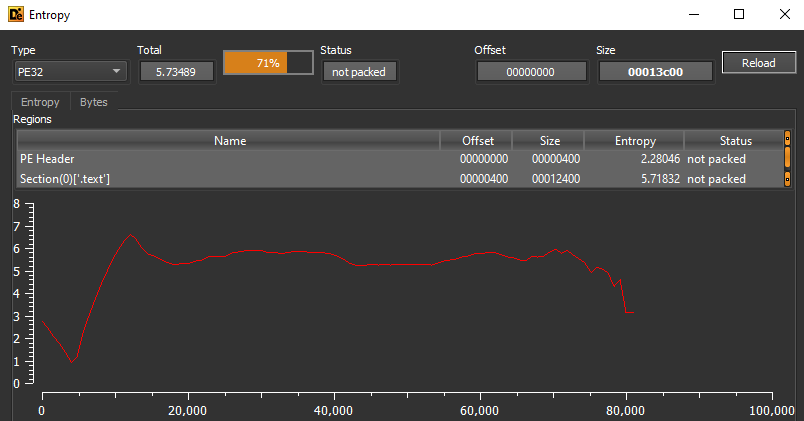Maximize the Entropy window
This screenshot has width=804, height=421.
pos(739,15)
